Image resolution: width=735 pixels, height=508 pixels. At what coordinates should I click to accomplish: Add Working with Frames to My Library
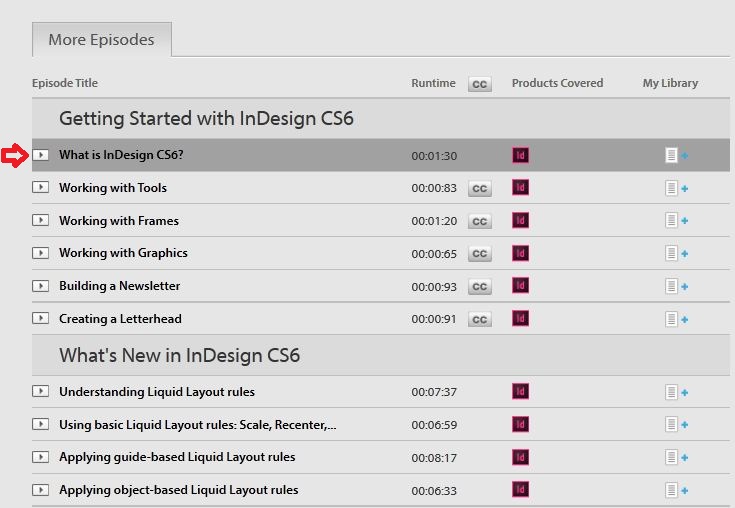point(676,220)
